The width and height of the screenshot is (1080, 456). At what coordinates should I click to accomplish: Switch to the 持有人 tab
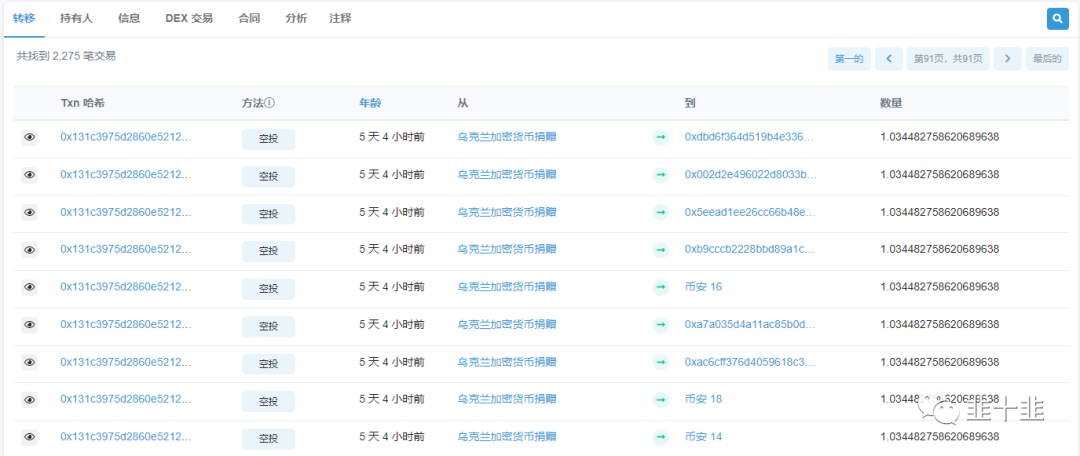click(x=76, y=19)
